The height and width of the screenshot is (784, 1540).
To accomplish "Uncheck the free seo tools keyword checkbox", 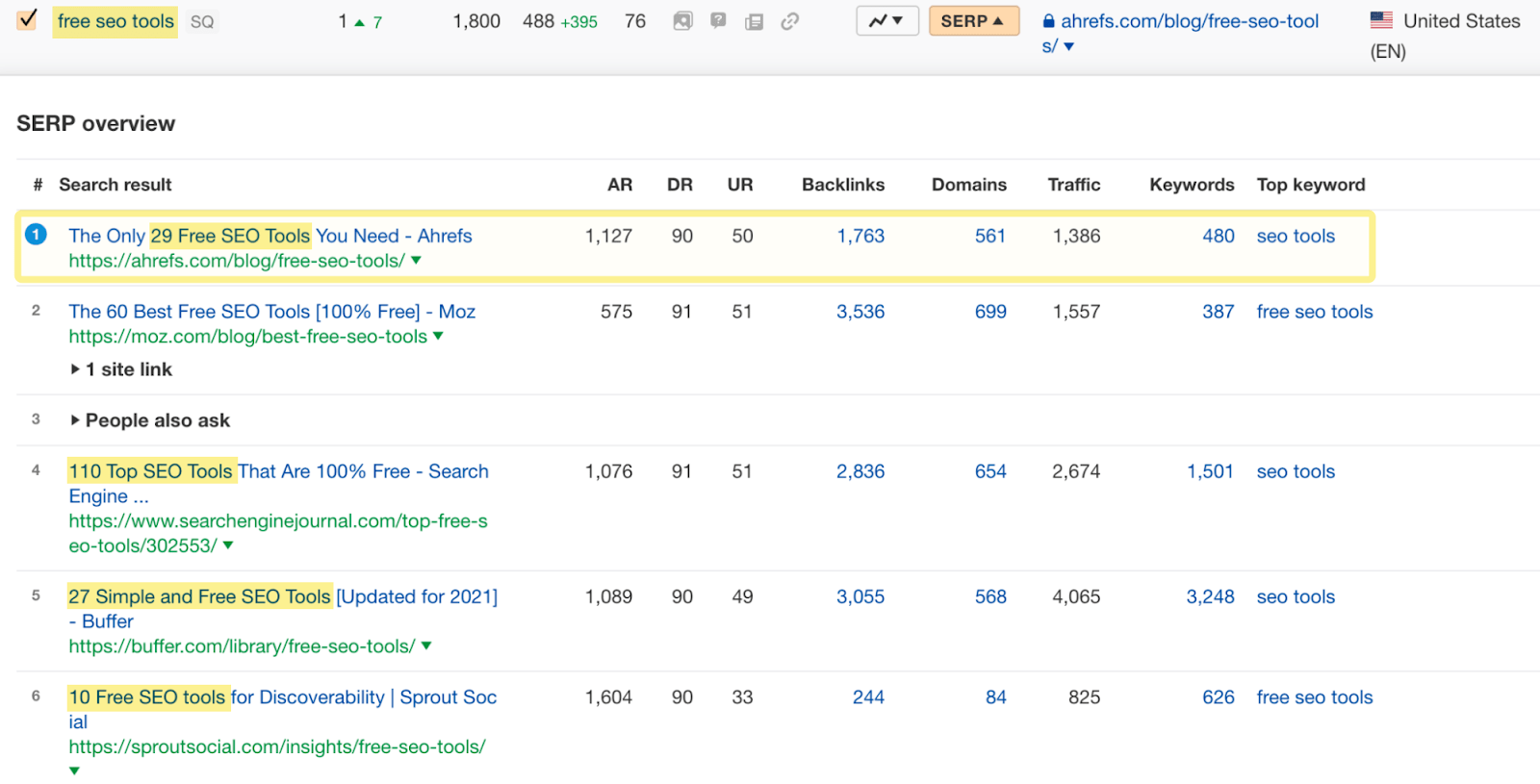I will point(27,20).
